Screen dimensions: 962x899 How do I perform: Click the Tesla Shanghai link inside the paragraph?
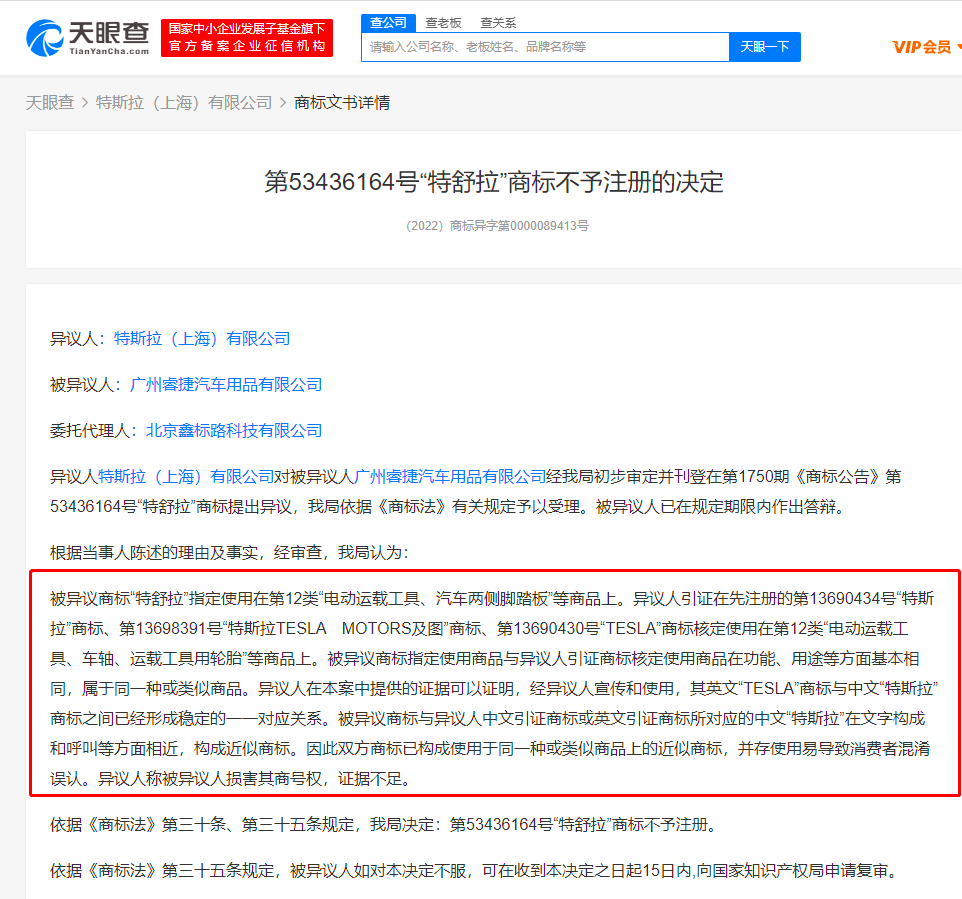pos(186,477)
